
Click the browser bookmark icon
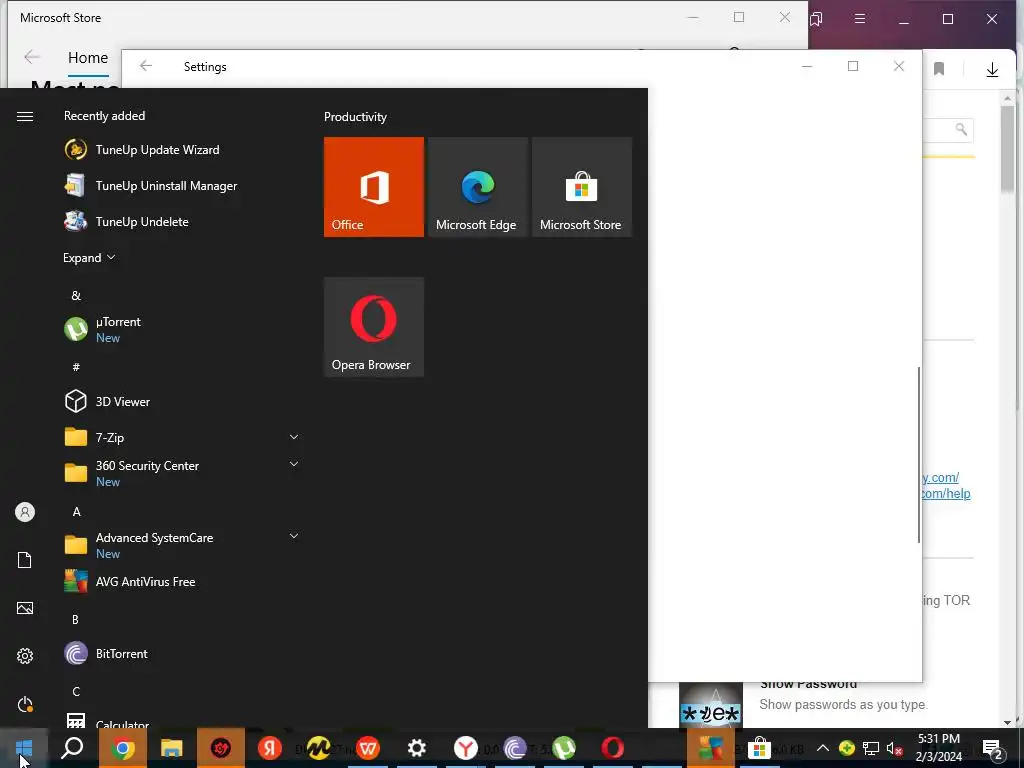(939, 69)
